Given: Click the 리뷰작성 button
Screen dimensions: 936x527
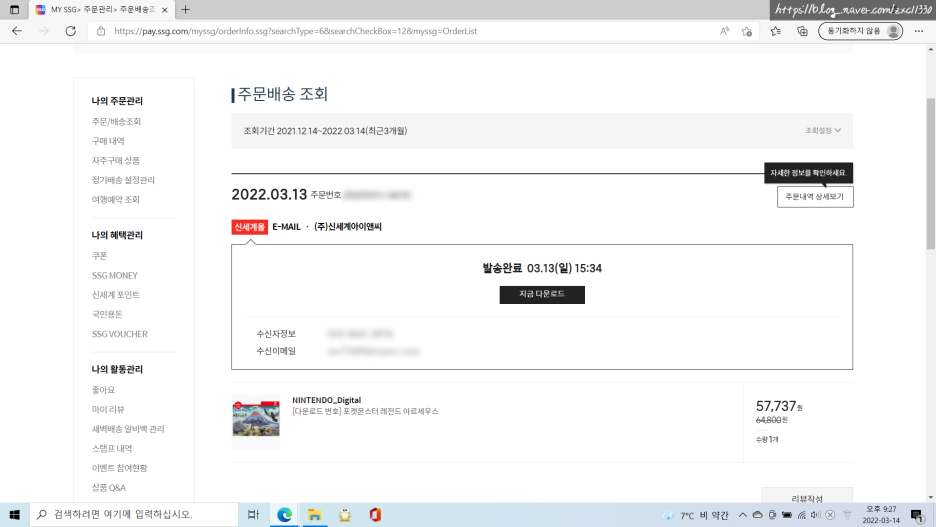Looking at the screenshot, I should (x=807, y=497).
